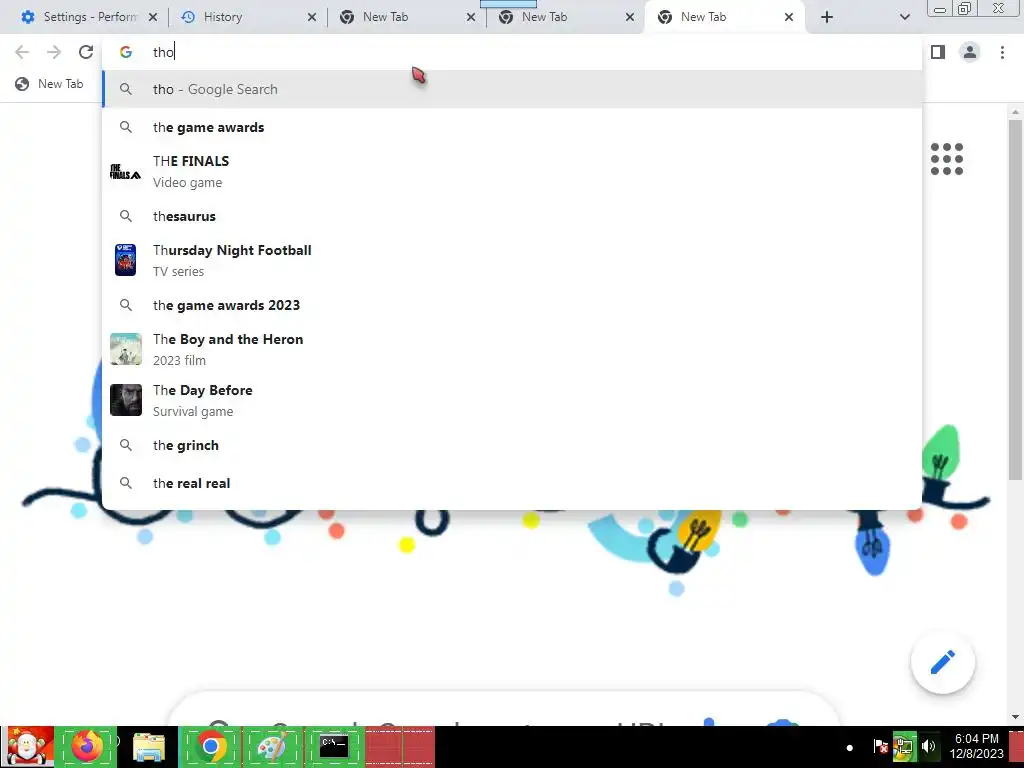Open the Google apps grid
This screenshot has width=1024, height=768.
(946, 159)
